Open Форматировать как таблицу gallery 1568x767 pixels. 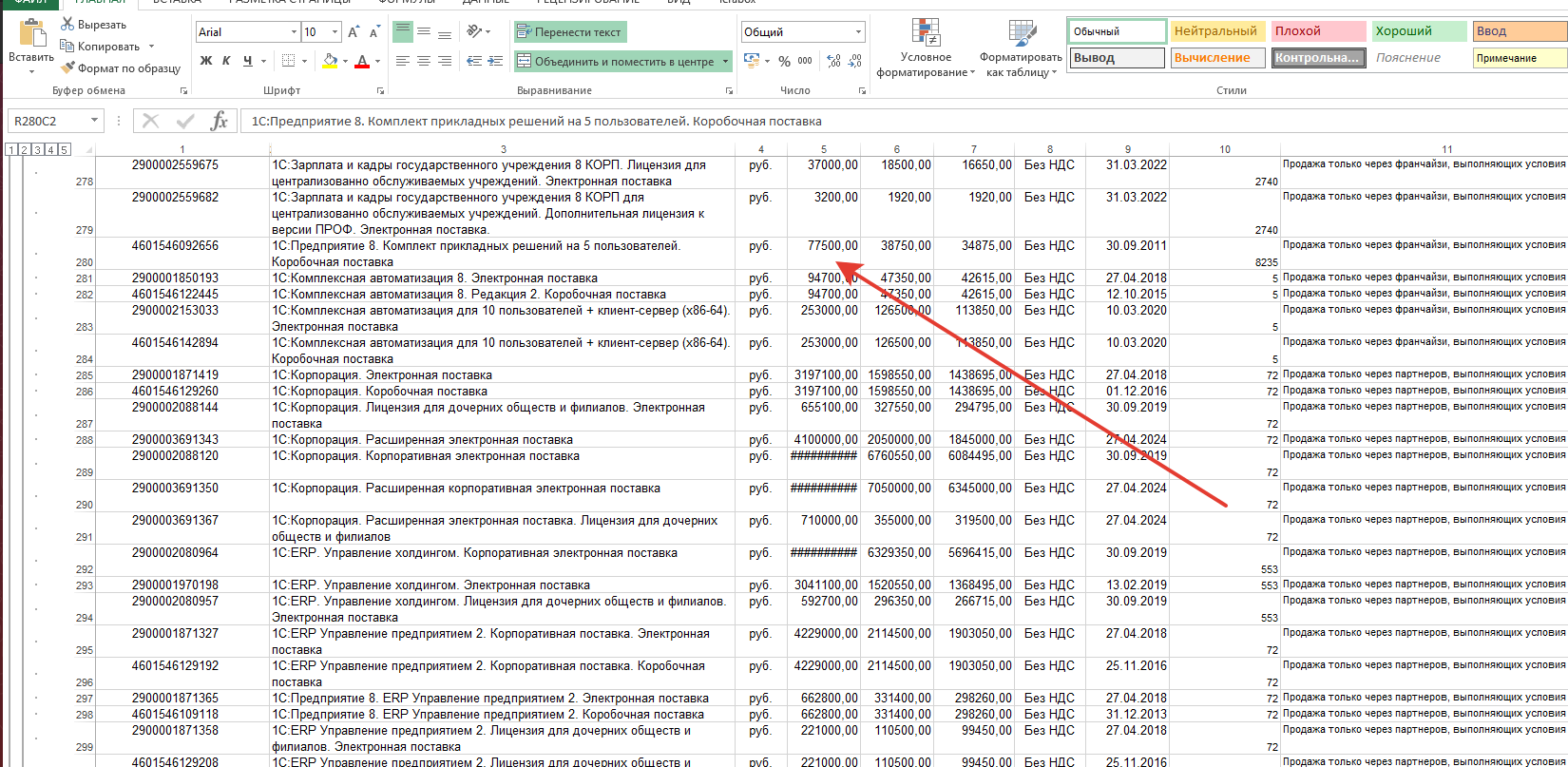coord(1022,48)
